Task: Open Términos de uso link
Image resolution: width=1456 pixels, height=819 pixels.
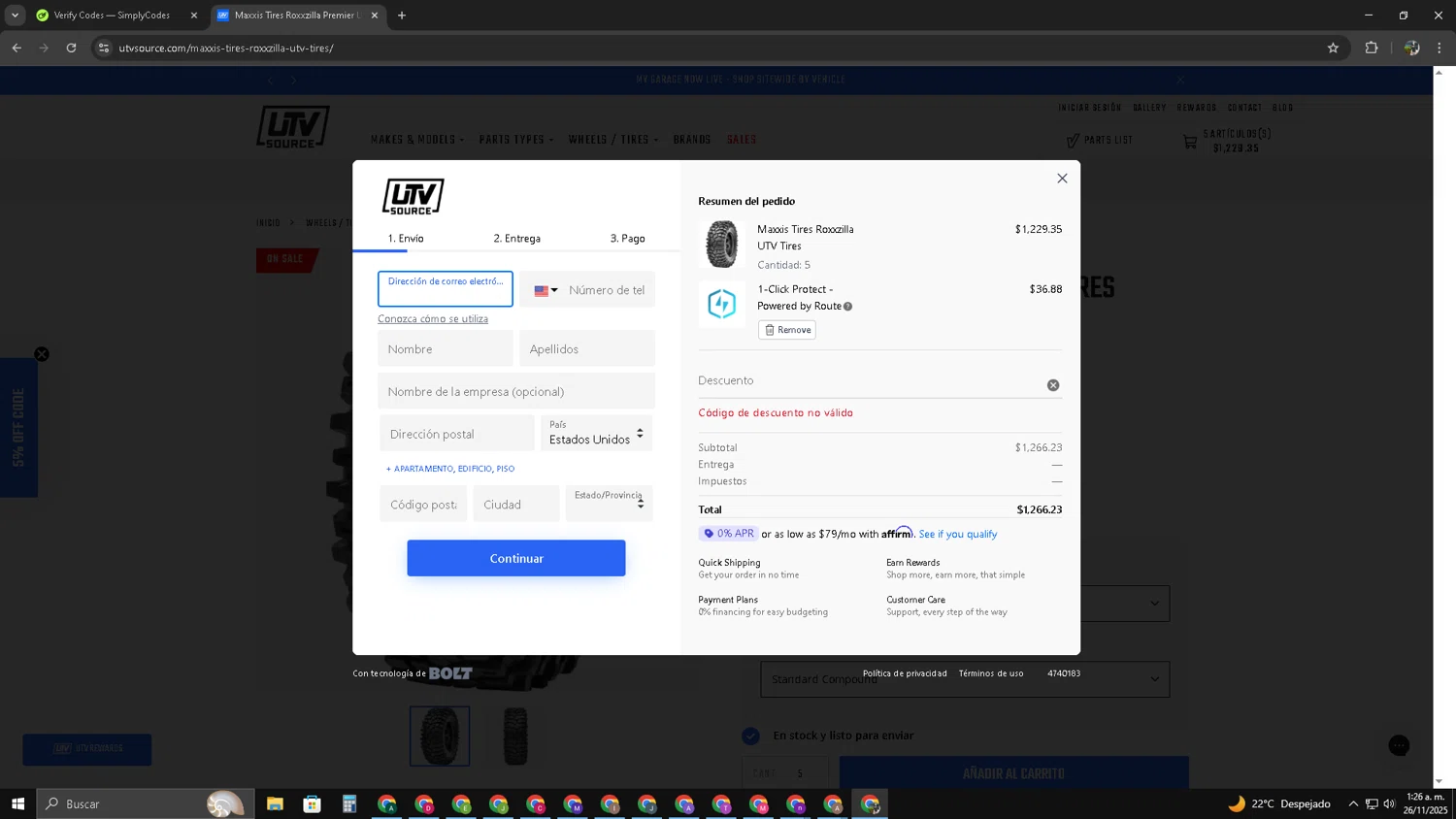Action: click(991, 673)
